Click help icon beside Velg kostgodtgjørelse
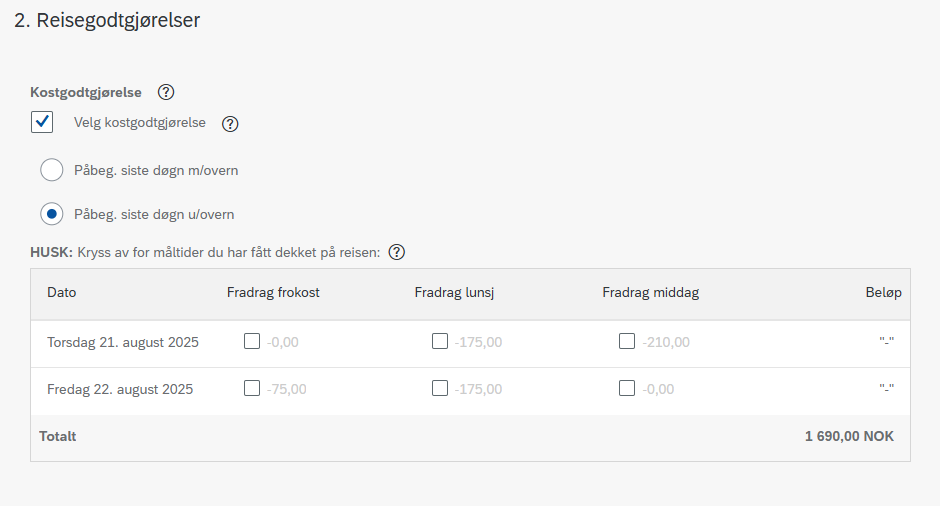The image size is (940, 506). click(230, 124)
